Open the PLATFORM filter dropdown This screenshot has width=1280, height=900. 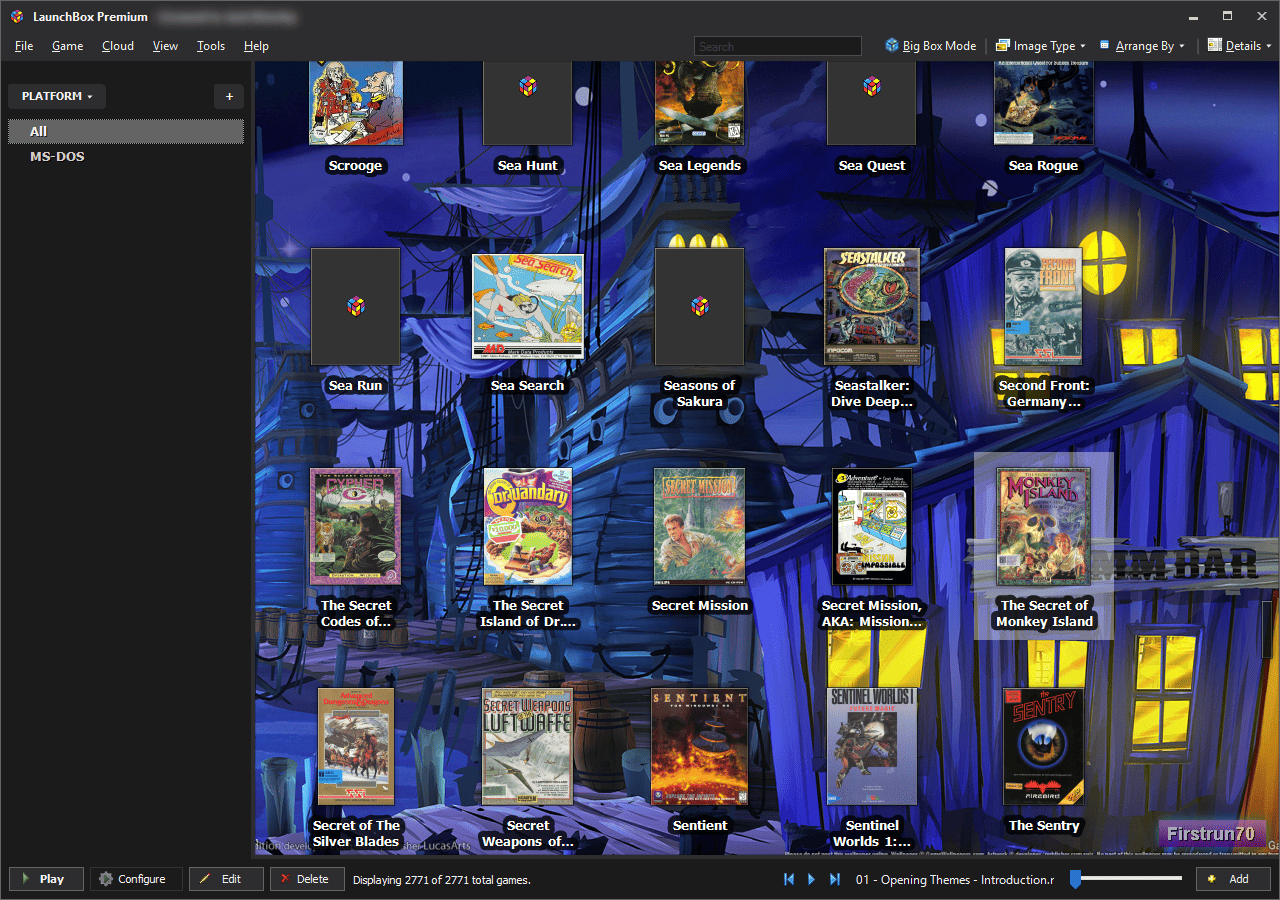coord(57,96)
